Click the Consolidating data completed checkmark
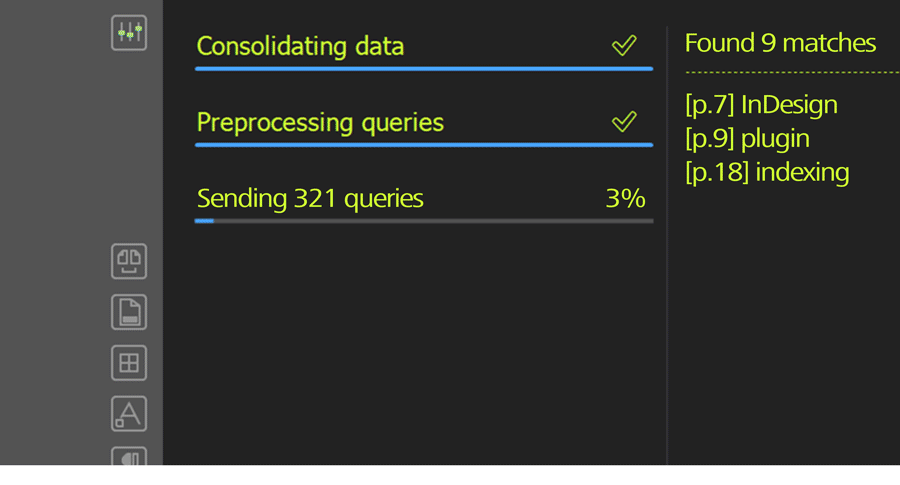900x485 pixels. [x=624, y=45]
